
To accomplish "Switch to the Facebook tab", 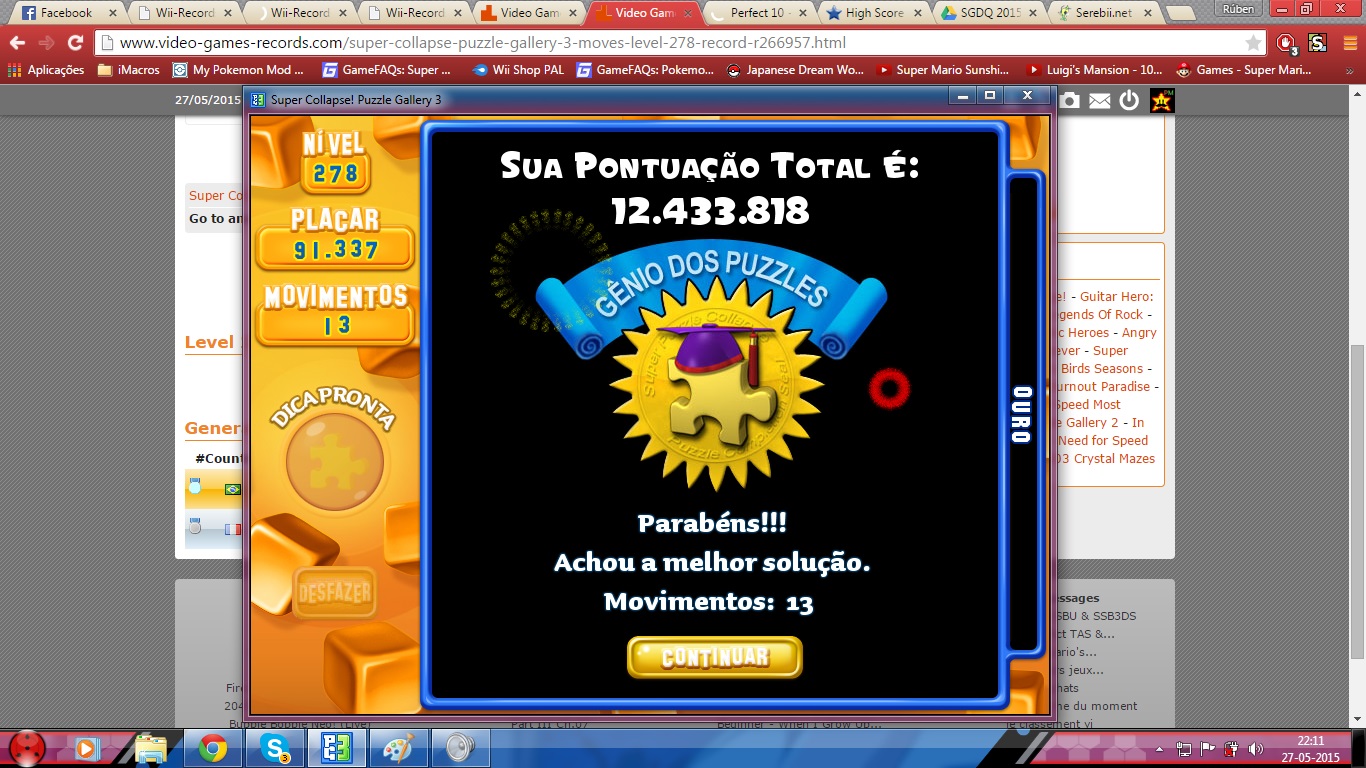I will pos(66,13).
